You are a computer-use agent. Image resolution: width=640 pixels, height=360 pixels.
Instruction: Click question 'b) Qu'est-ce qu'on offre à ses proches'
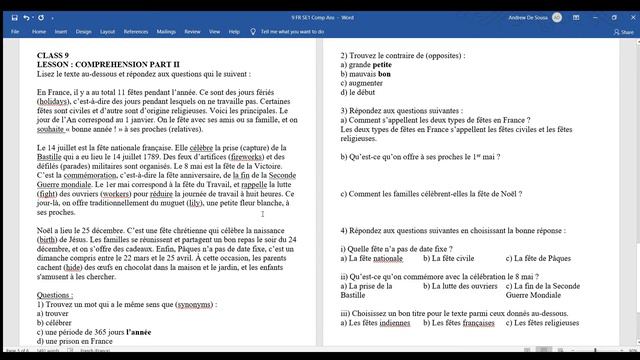point(420,157)
